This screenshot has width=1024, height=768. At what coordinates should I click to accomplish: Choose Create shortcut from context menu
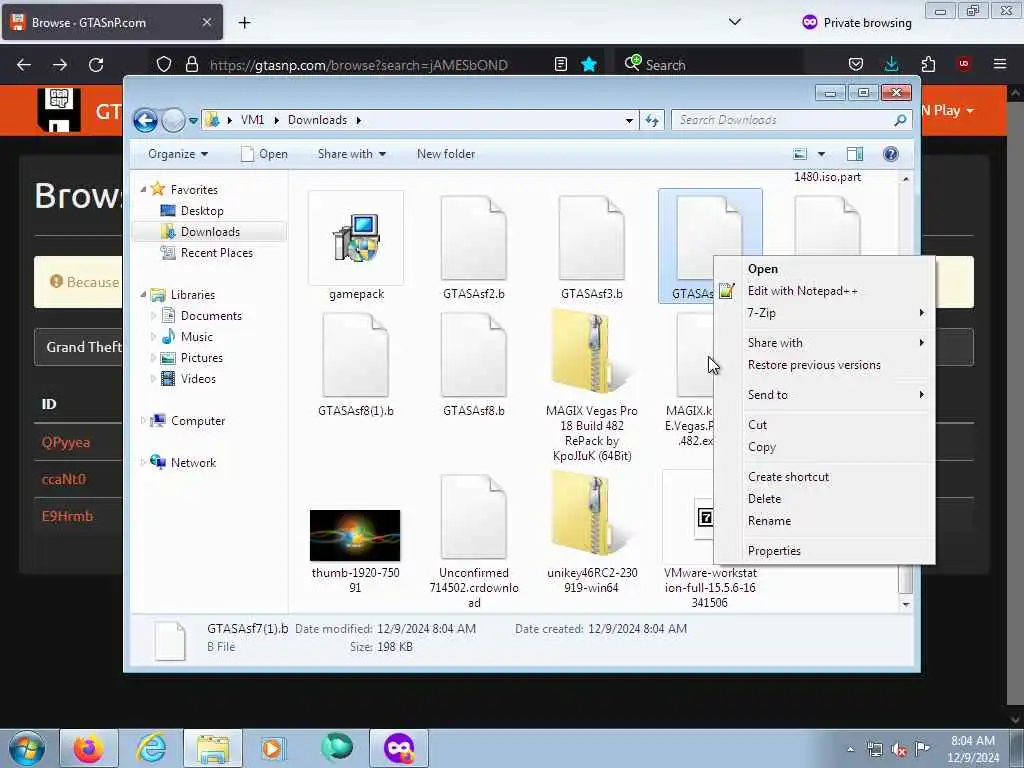coord(824,477)
